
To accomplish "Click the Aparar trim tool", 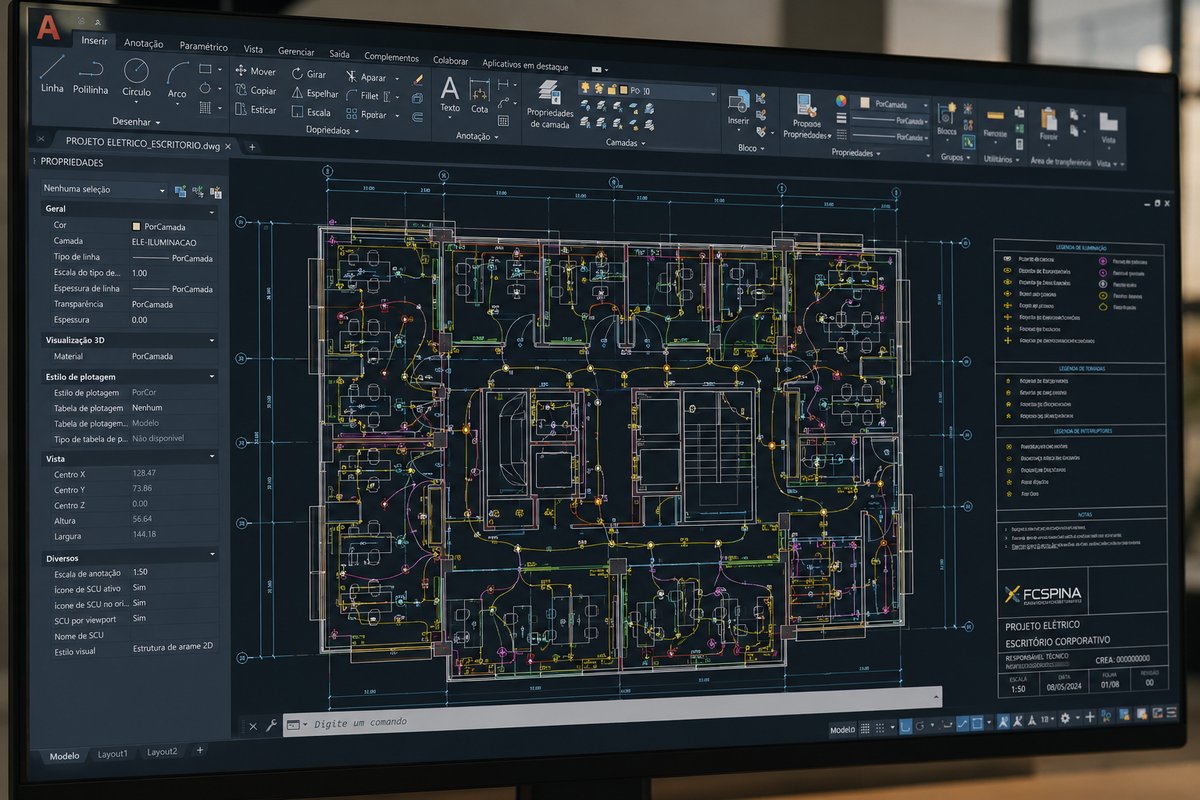I will (366, 77).
